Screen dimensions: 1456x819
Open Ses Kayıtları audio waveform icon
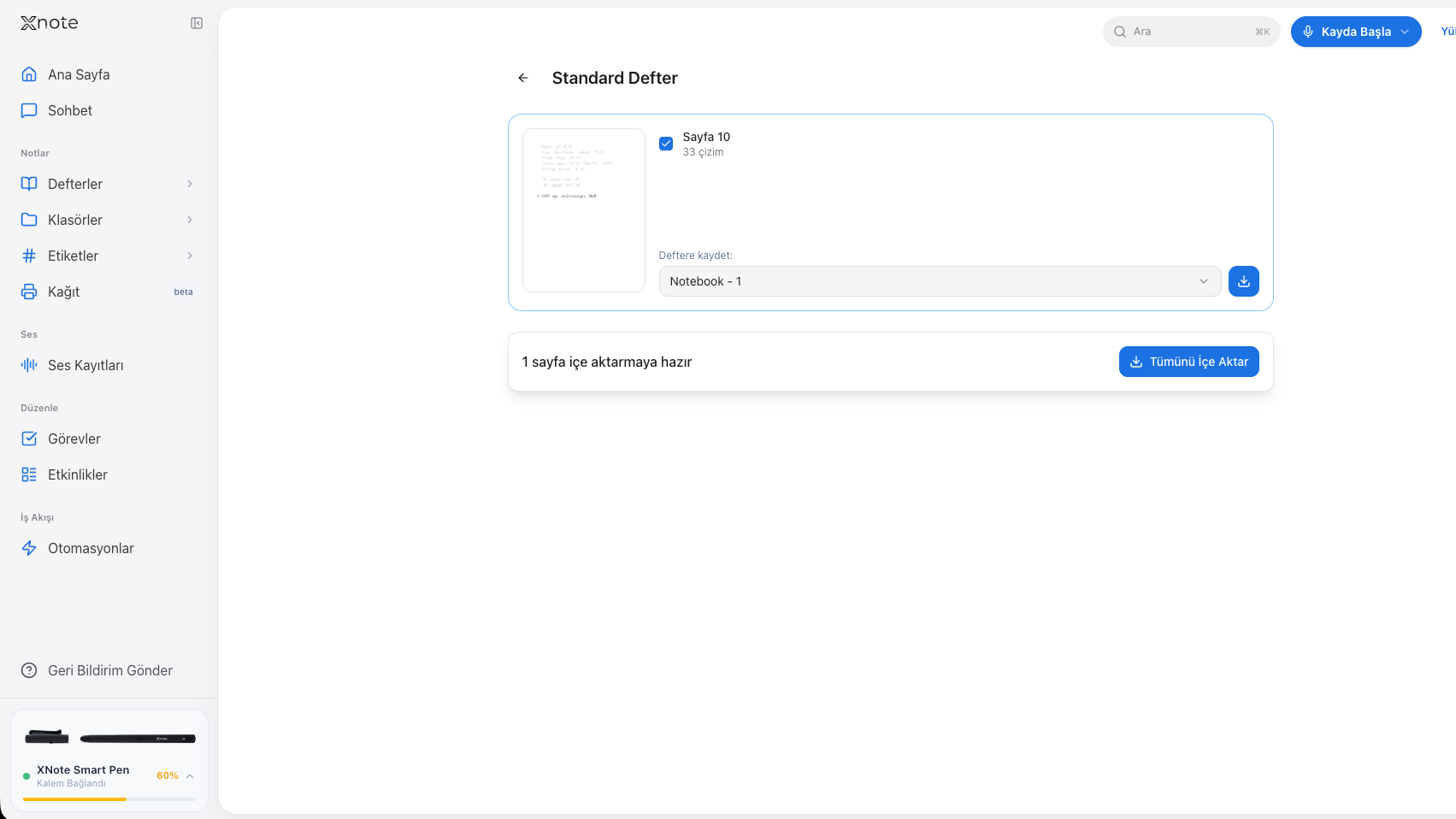tap(29, 365)
